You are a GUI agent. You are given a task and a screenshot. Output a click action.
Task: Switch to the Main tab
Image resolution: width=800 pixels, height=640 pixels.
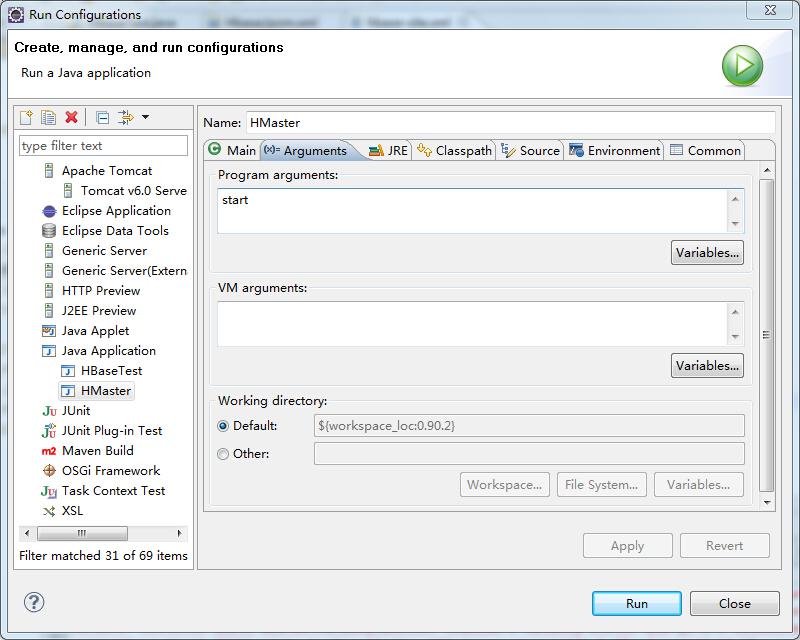[232, 150]
